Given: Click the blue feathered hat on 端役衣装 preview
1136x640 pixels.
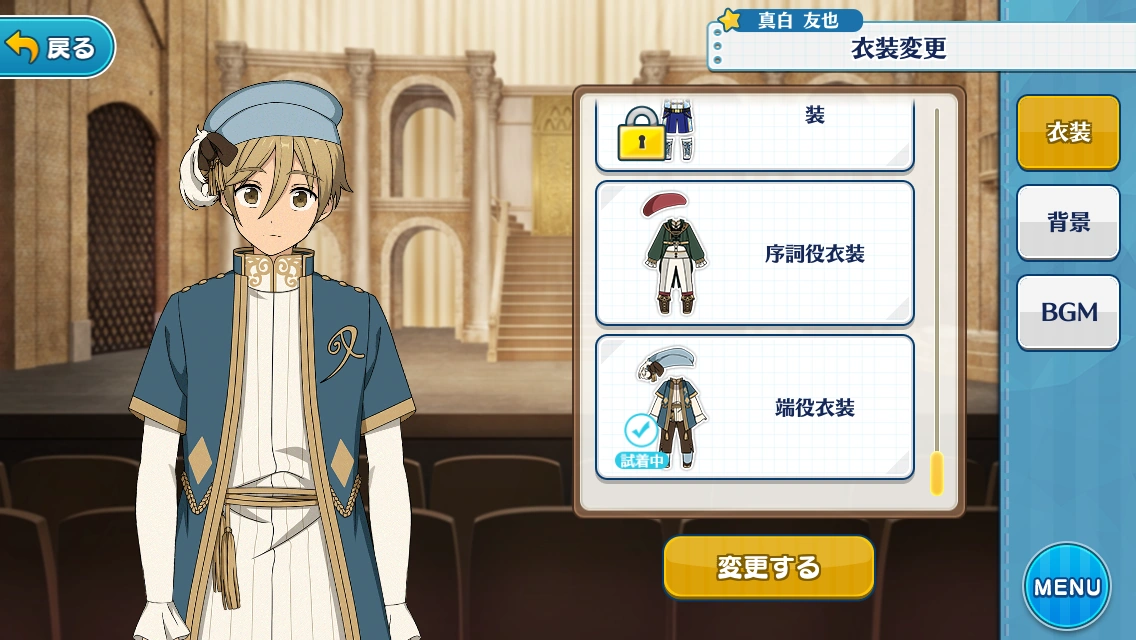Looking at the screenshot, I should pos(666,361).
